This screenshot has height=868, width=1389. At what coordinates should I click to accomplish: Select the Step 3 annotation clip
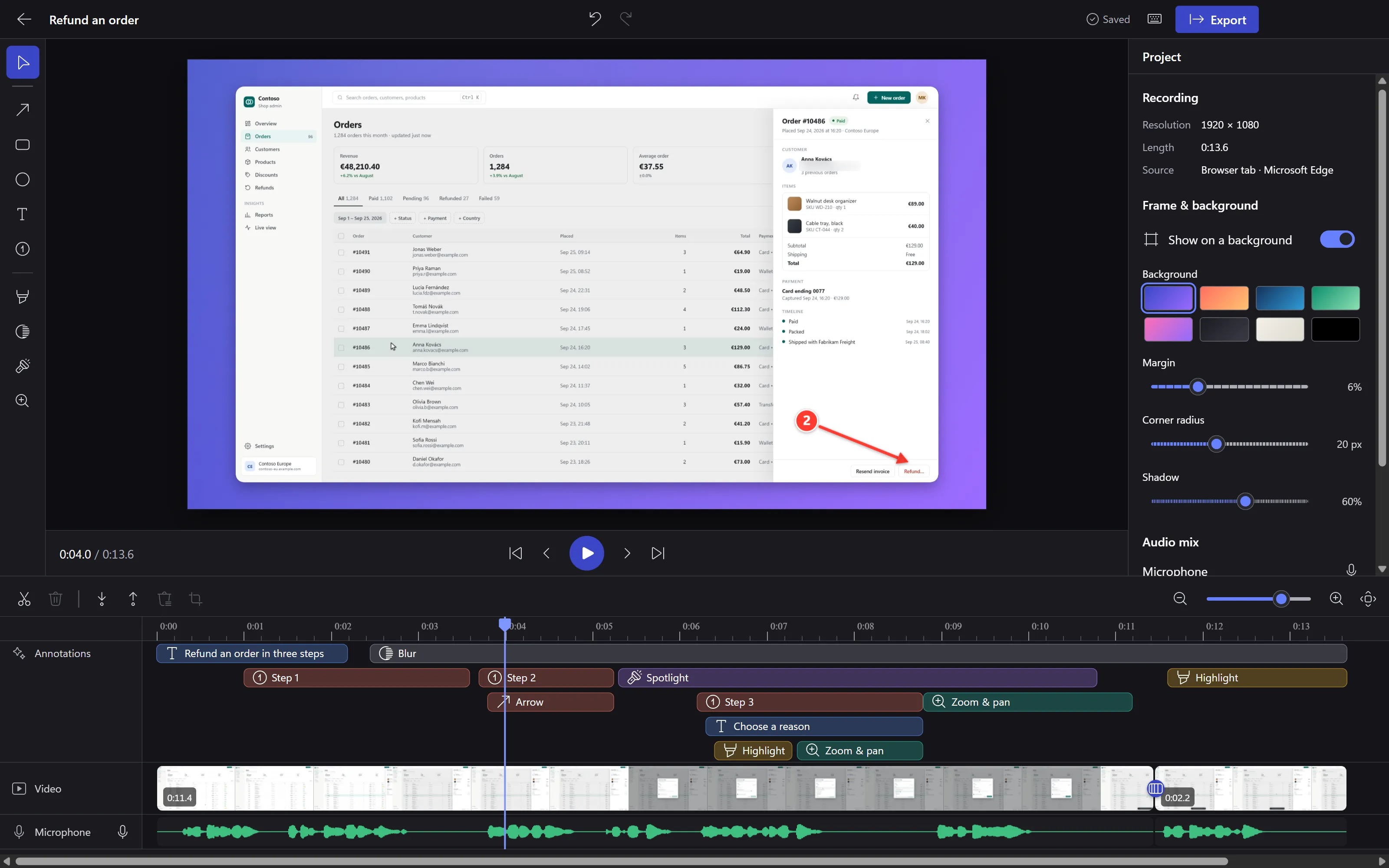pyautogui.click(x=809, y=702)
